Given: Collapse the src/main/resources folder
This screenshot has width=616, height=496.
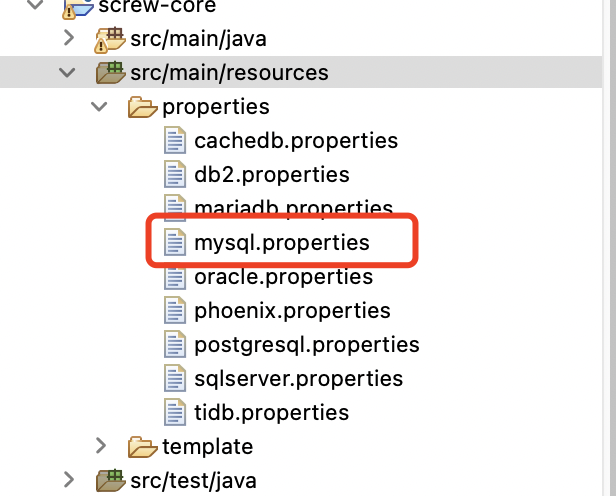Looking at the screenshot, I should coord(67,72).
